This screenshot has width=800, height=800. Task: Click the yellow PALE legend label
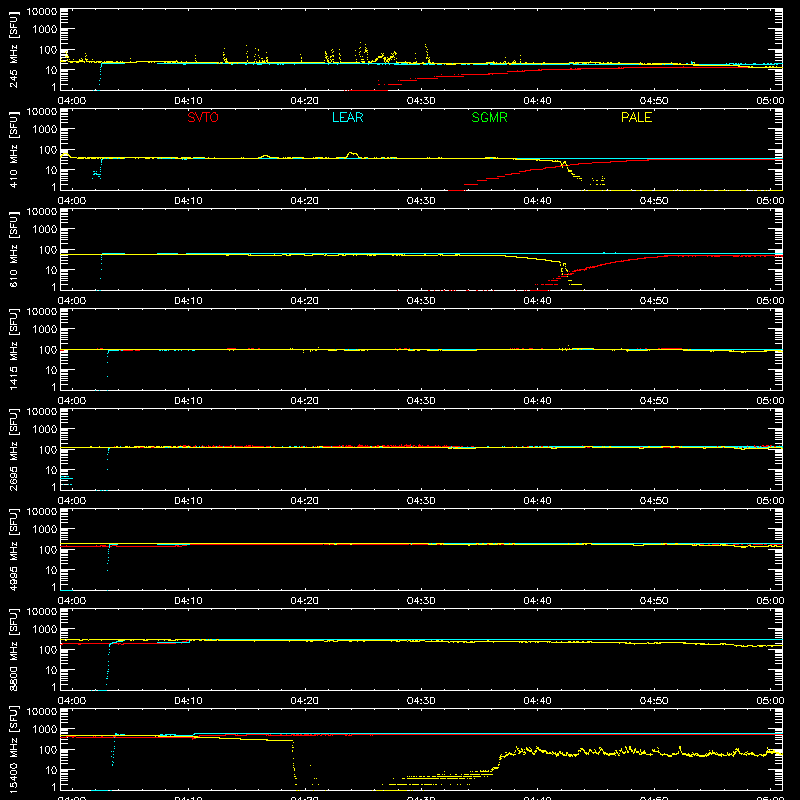click(636, 117)
